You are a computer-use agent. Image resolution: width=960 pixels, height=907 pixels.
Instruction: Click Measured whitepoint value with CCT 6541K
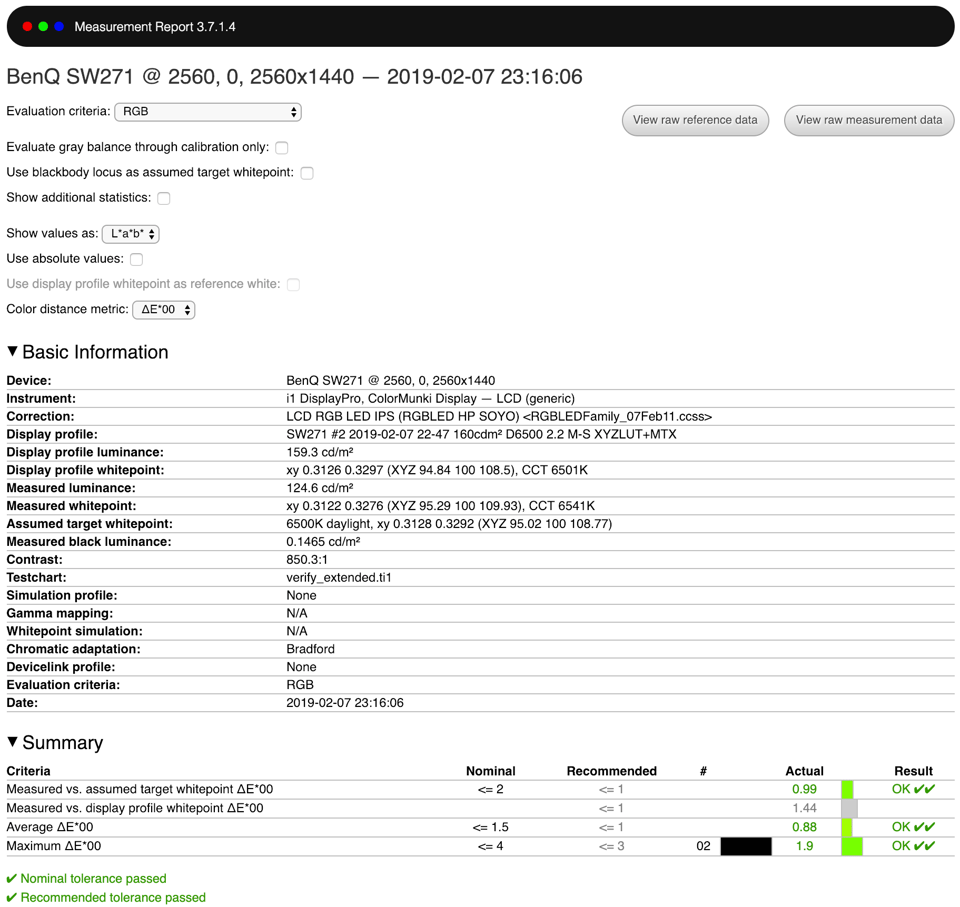[440, 506]
